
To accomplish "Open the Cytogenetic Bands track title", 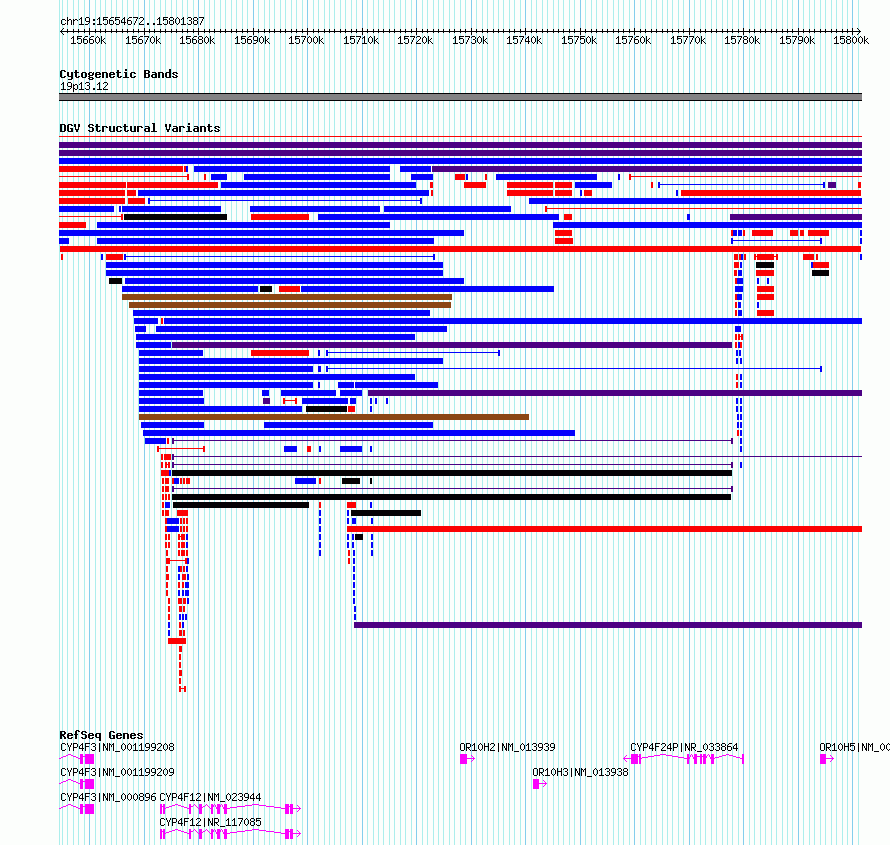I will (119, 74).
